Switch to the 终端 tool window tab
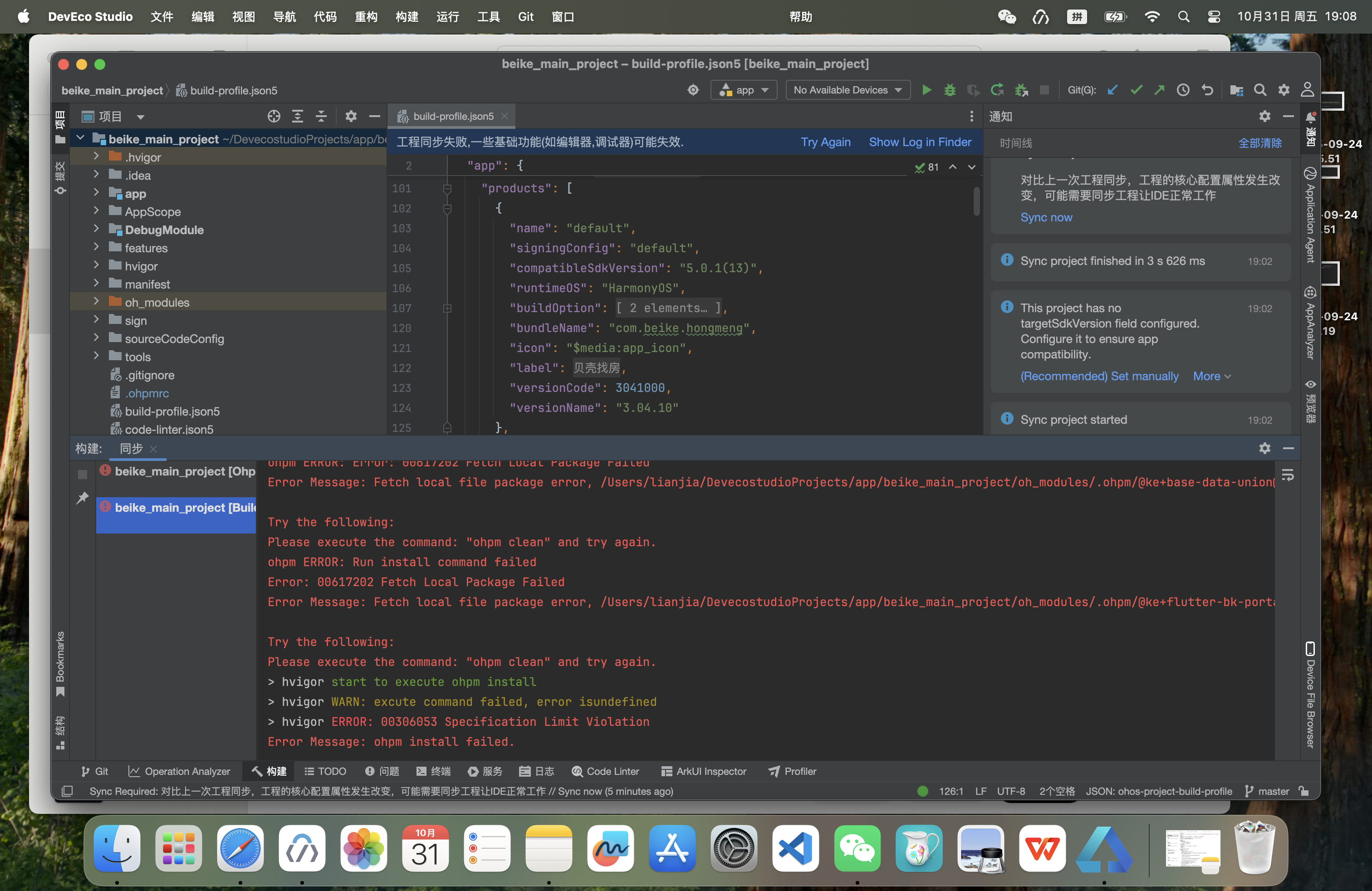This screenshot has width=1372, height=891. [433, 771]
